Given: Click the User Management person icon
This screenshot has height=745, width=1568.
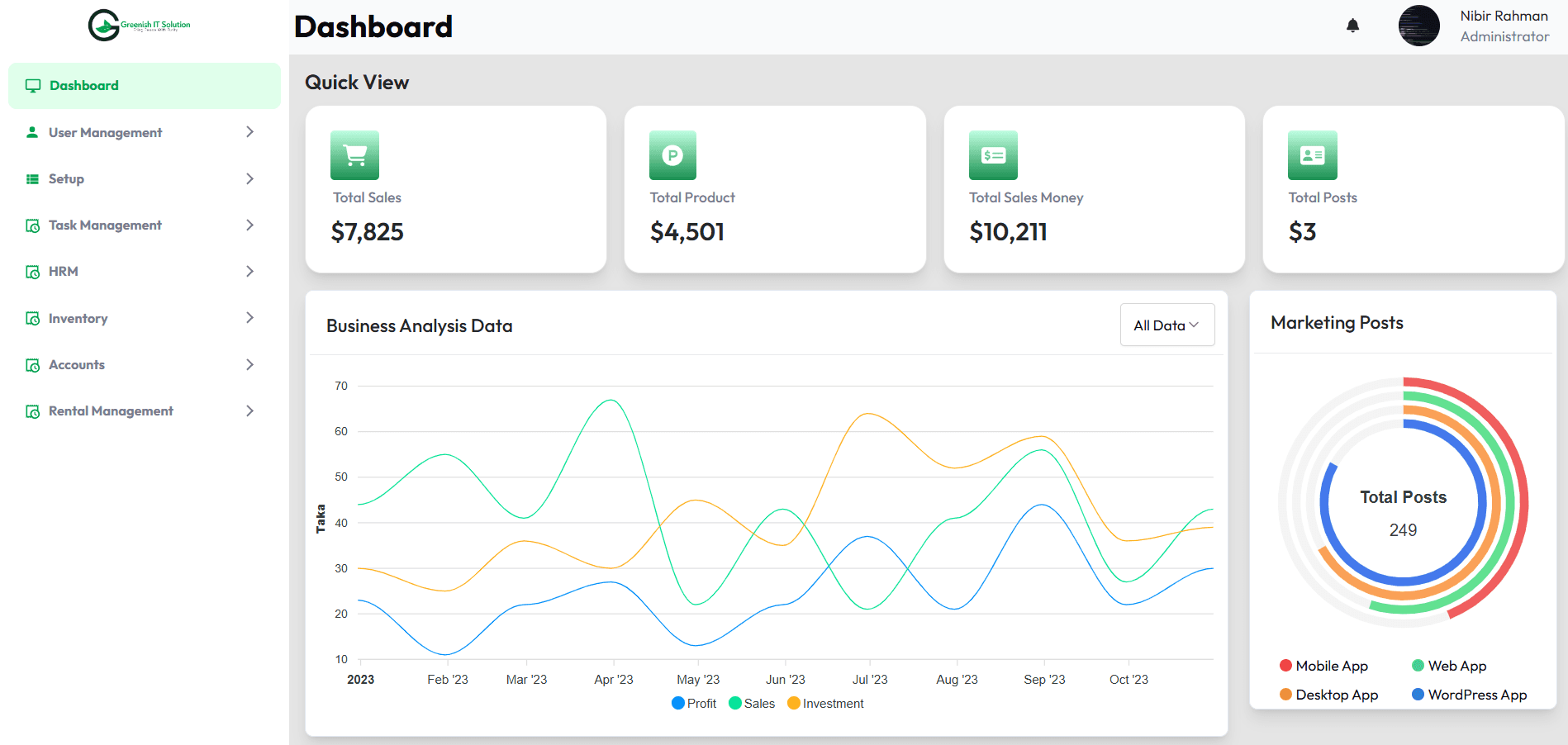Looking at the screenshot, I should click(32, 132).
